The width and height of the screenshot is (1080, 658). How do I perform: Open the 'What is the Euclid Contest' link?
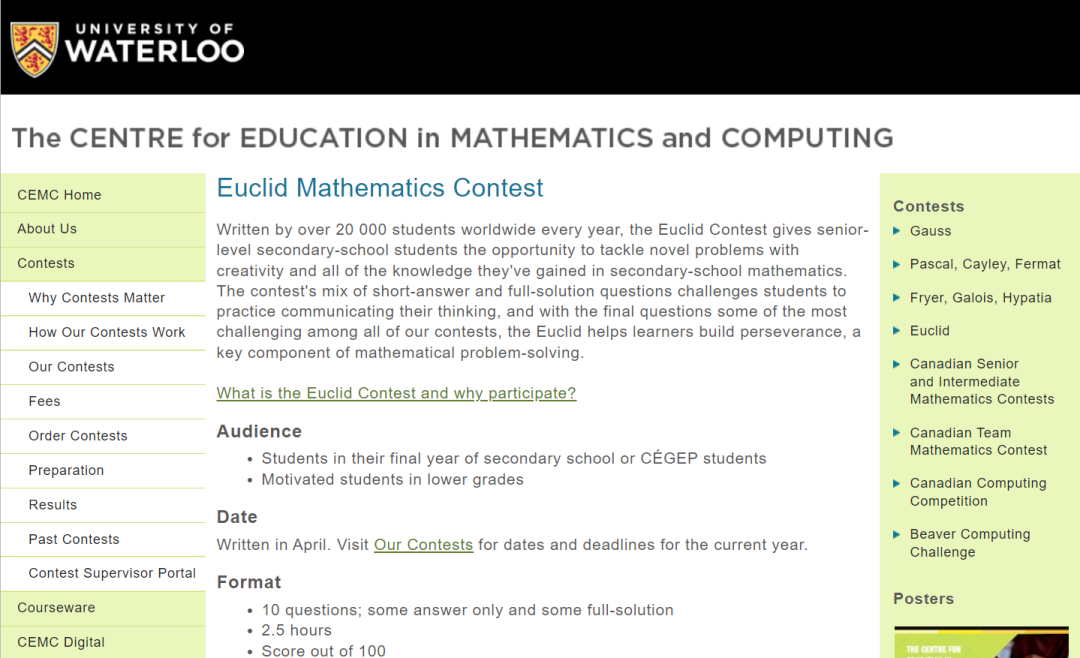(x=396, y=392)
